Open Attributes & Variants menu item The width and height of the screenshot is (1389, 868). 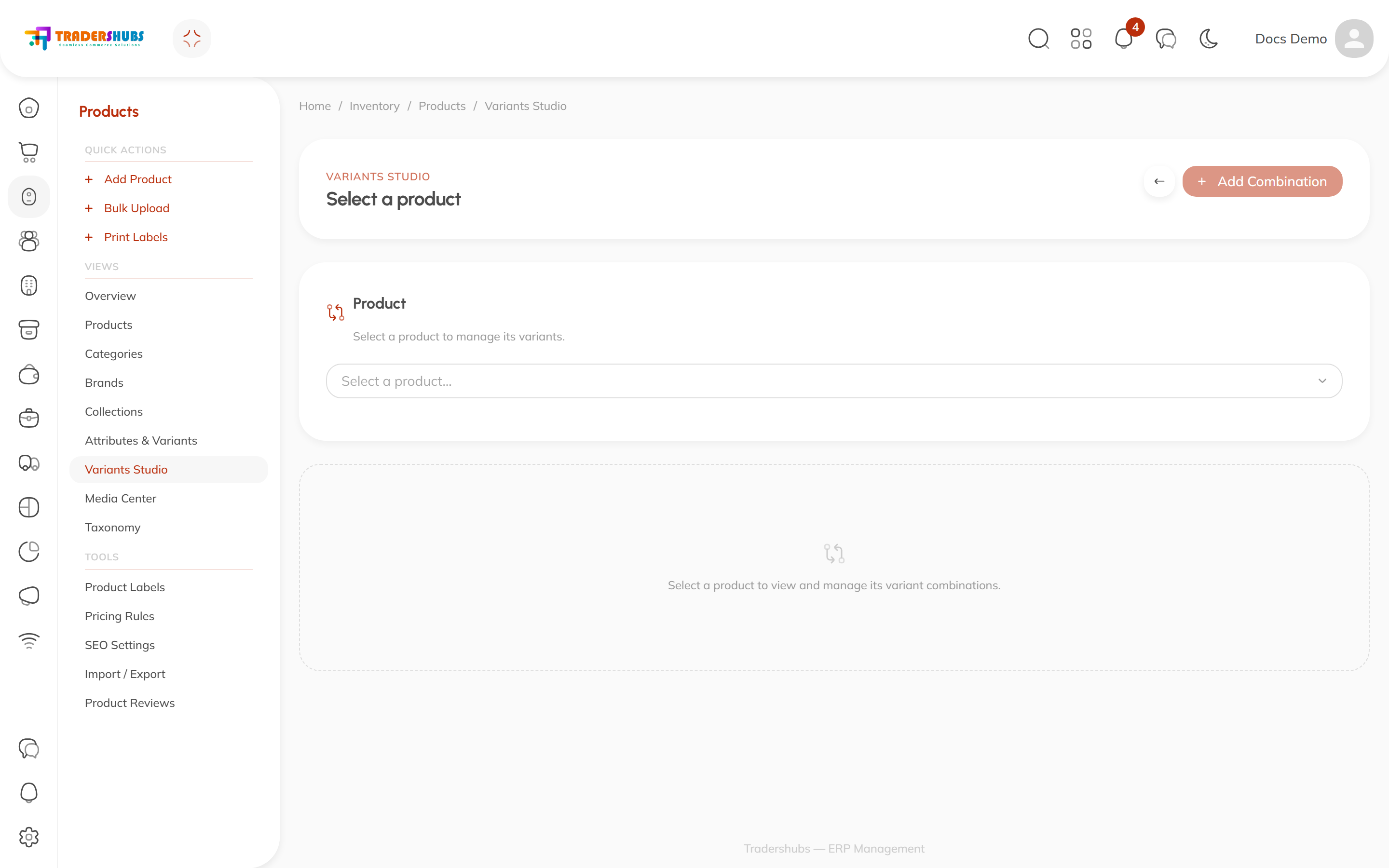141,440
